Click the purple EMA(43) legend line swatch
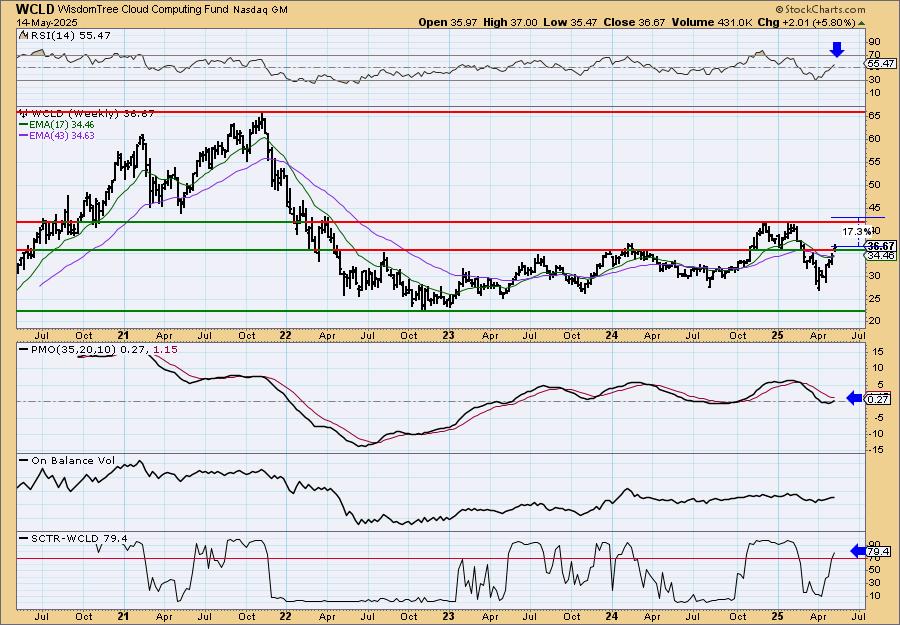900x625 pixels. (24, 136)
